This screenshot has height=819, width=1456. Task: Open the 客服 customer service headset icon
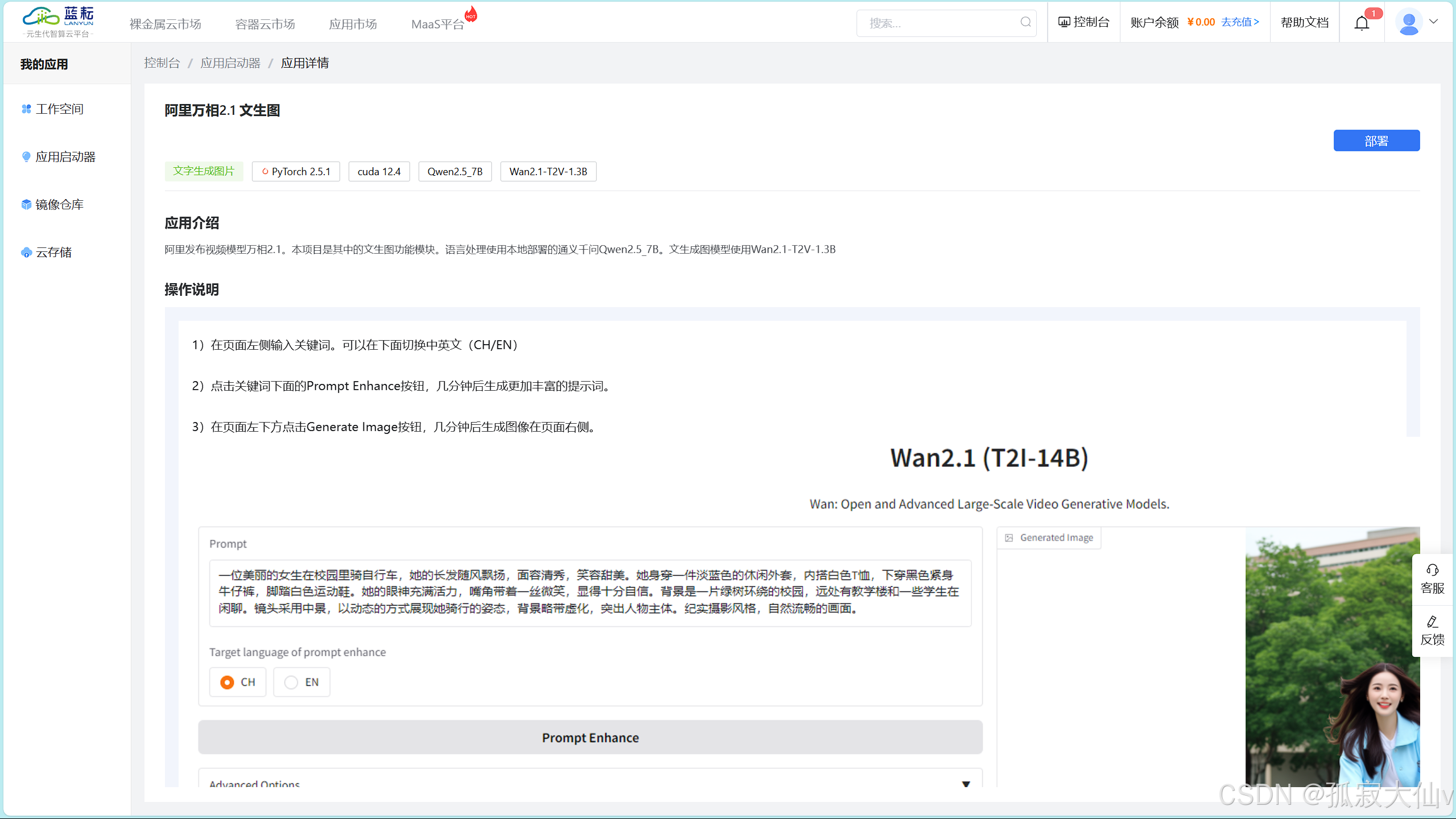[1432, 570]
